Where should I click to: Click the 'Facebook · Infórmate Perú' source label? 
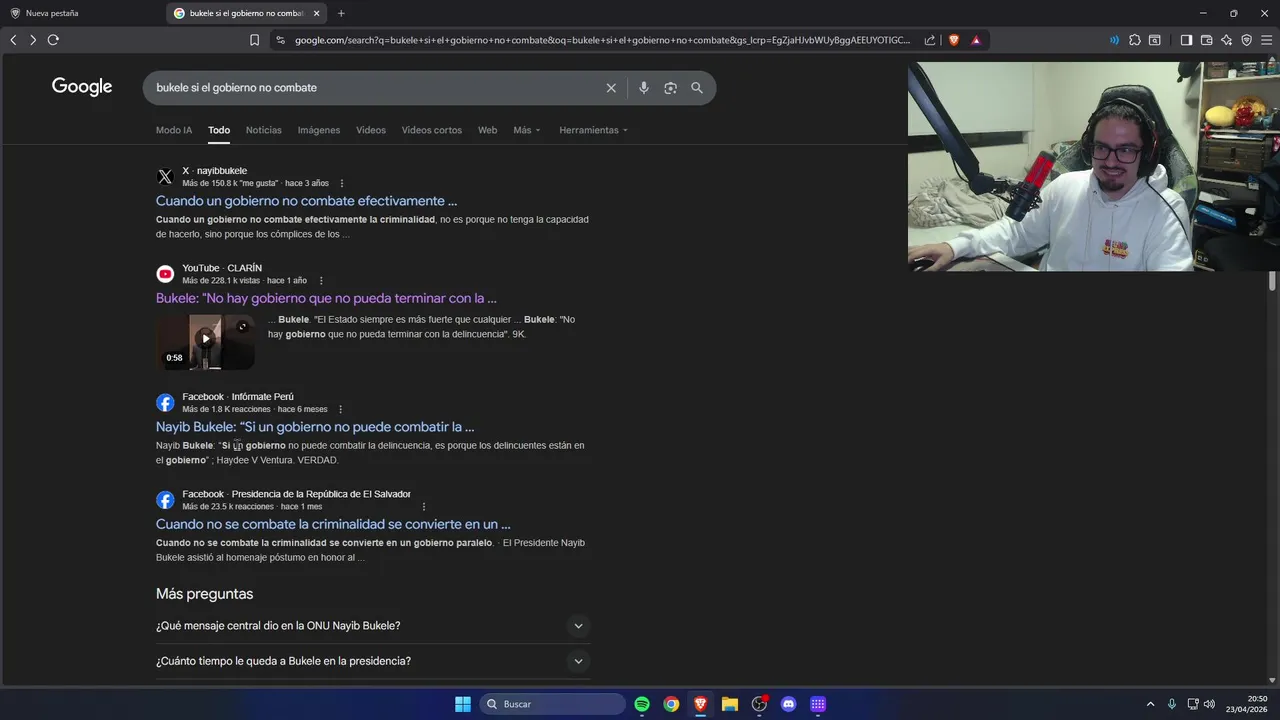[x=238, y=397]
